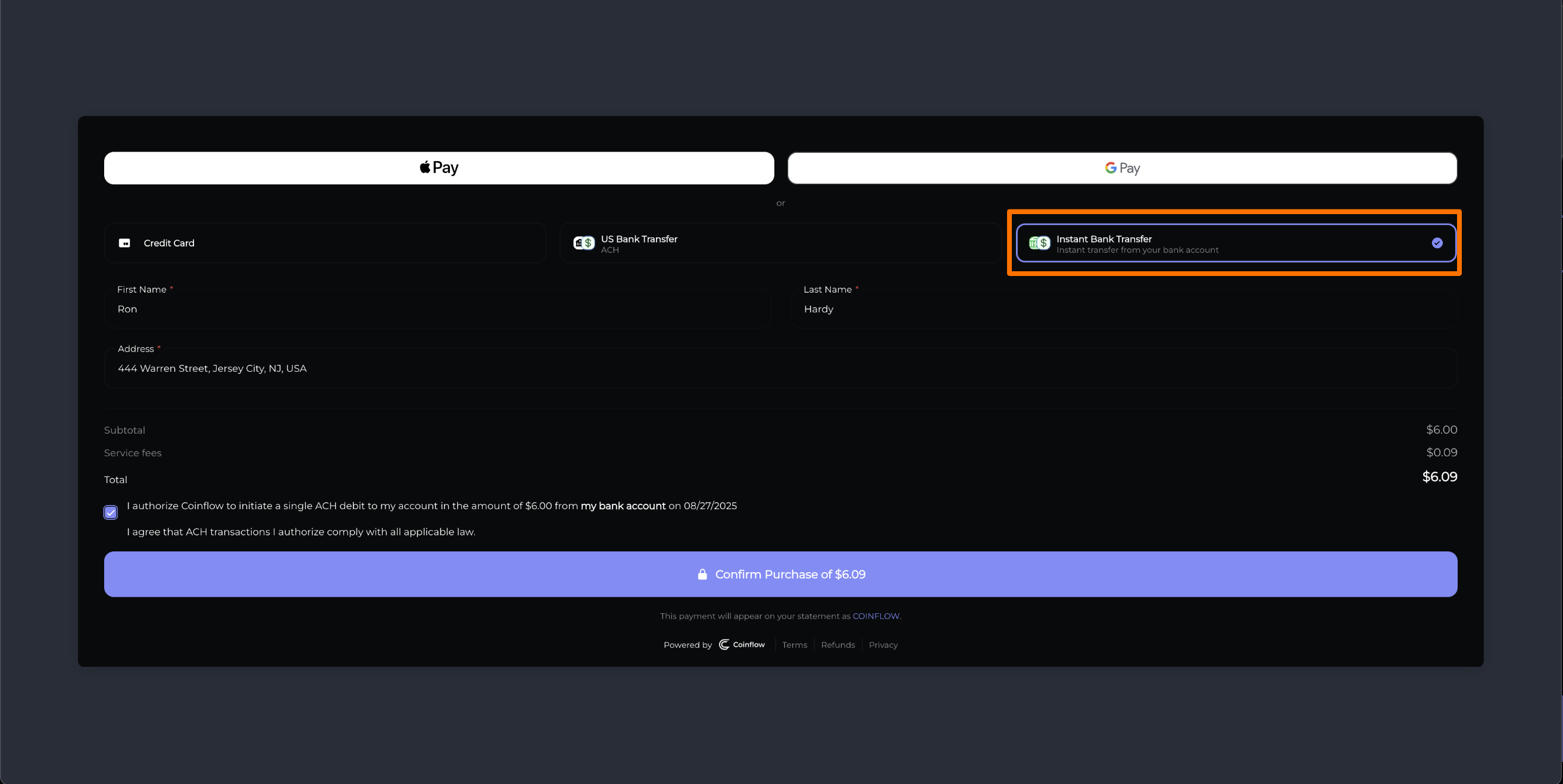Click the First Name field

coord(437,309)
